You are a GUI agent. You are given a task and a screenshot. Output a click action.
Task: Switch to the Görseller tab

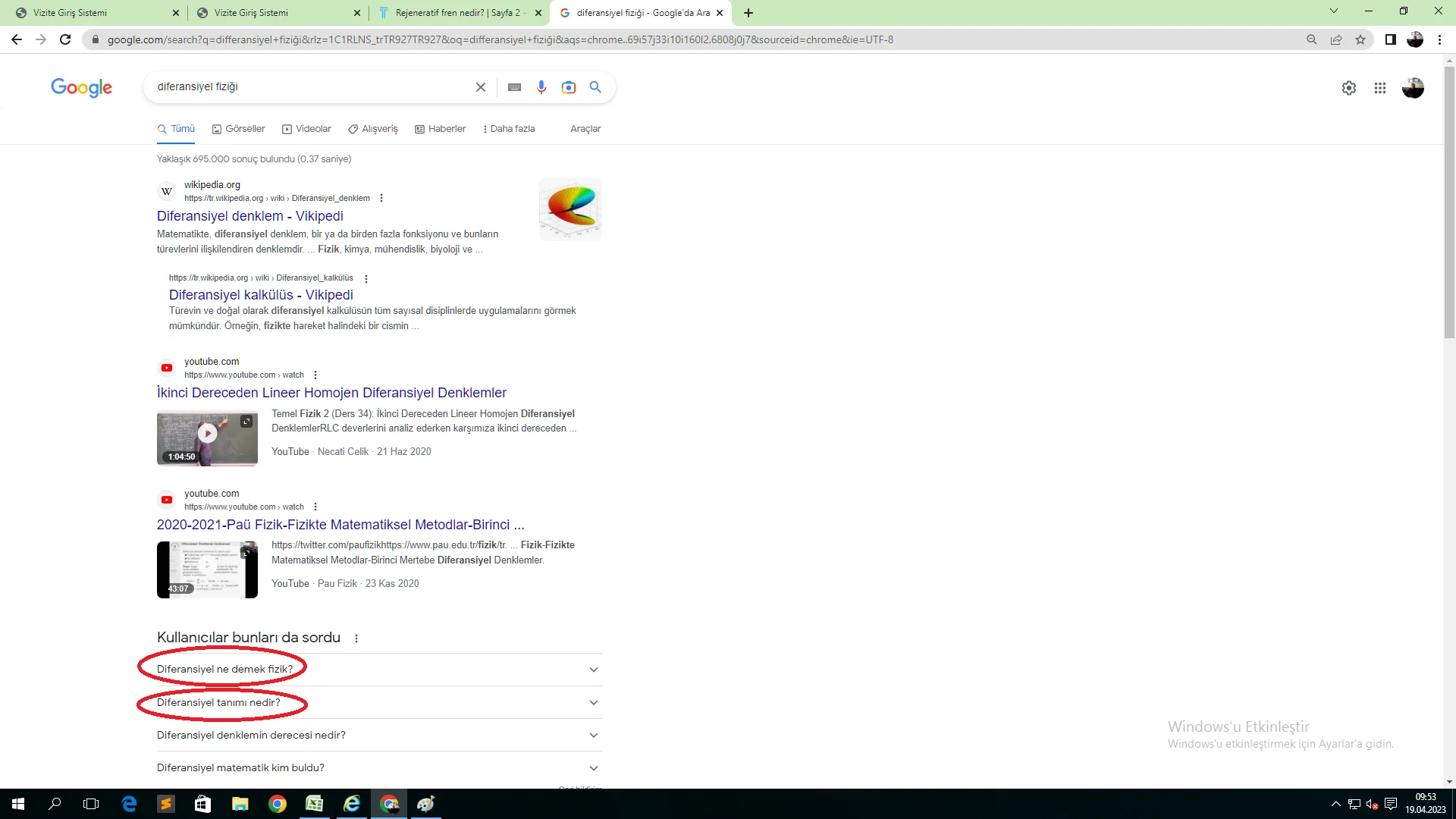[238, 129]
